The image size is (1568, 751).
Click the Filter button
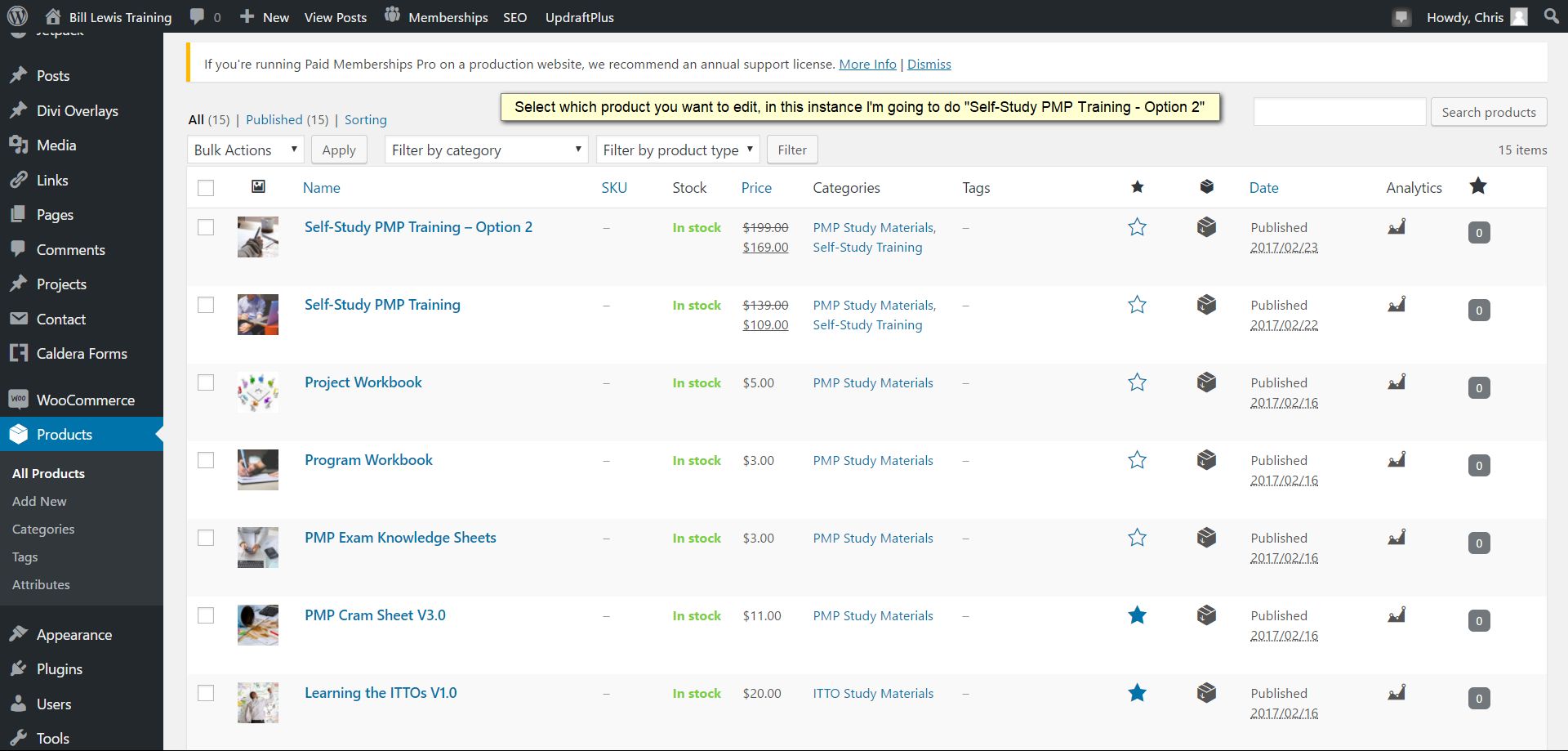pos(792,150)
